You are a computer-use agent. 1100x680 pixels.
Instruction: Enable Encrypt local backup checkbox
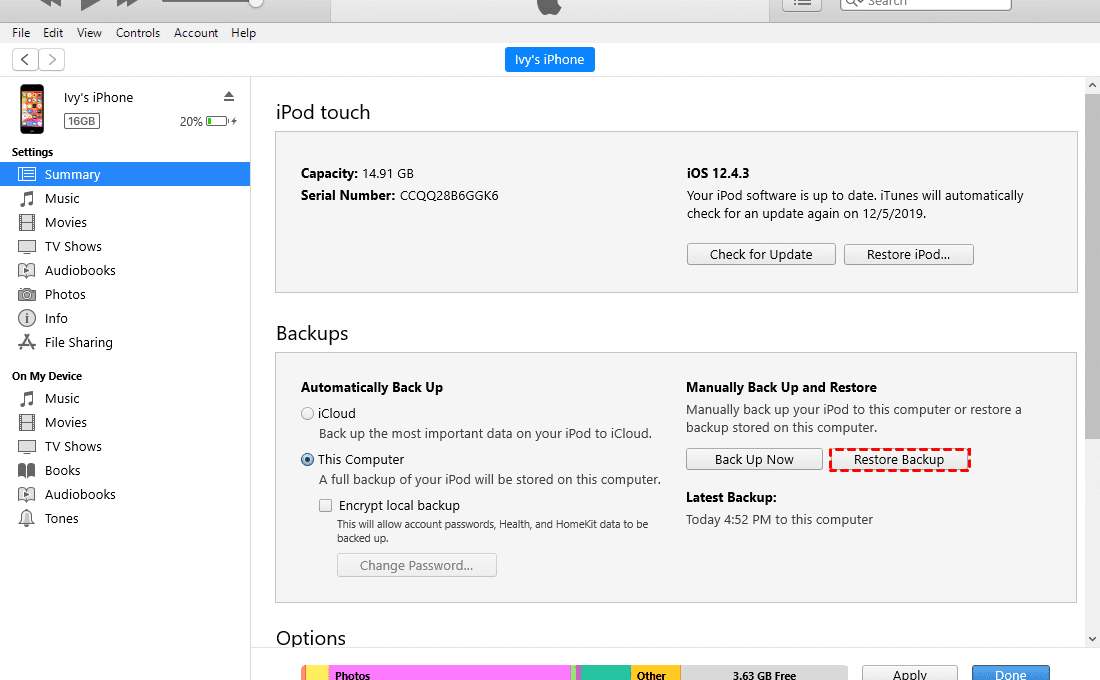click(x=325, y=506)
